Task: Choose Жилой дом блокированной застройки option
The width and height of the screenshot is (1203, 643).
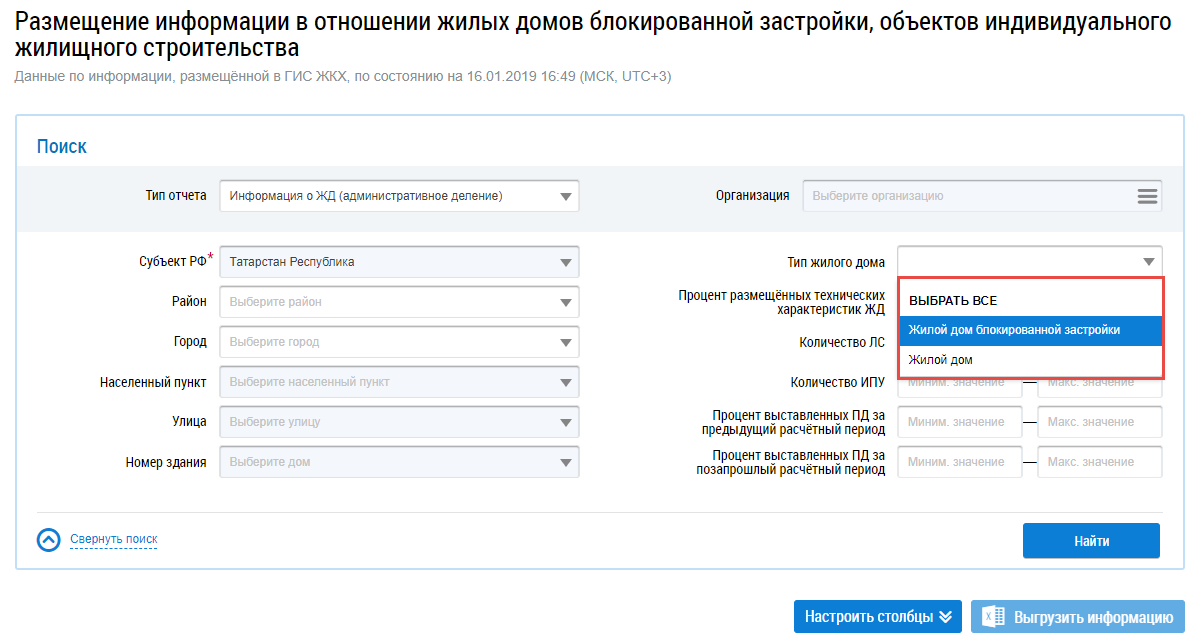Action: tap(1014, 330)
